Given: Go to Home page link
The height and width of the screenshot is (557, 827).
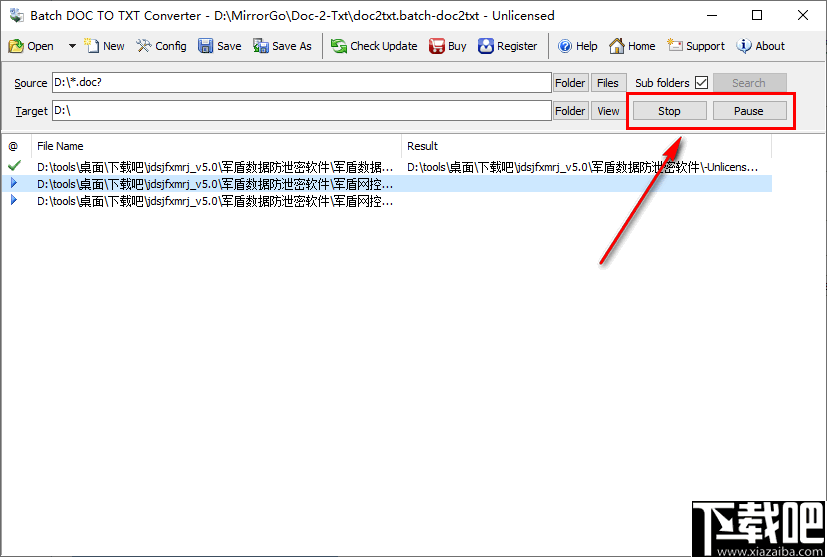Looking at the screenshot, I should point(632,46).
